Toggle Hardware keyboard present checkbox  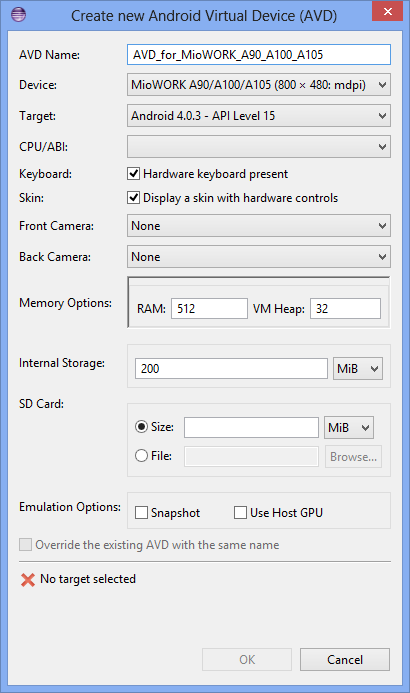(133, 174)
